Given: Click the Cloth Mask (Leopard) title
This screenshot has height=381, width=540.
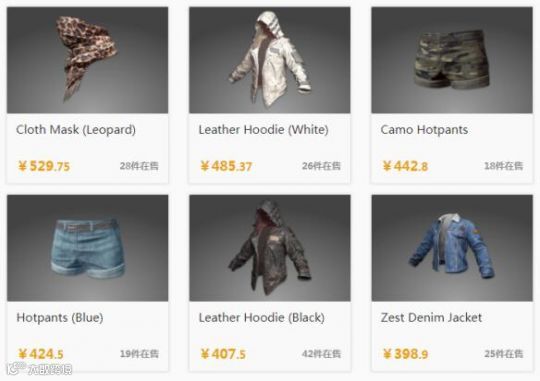Looking at the screenshot, I should pyautogui.click(x=76, y=130).
